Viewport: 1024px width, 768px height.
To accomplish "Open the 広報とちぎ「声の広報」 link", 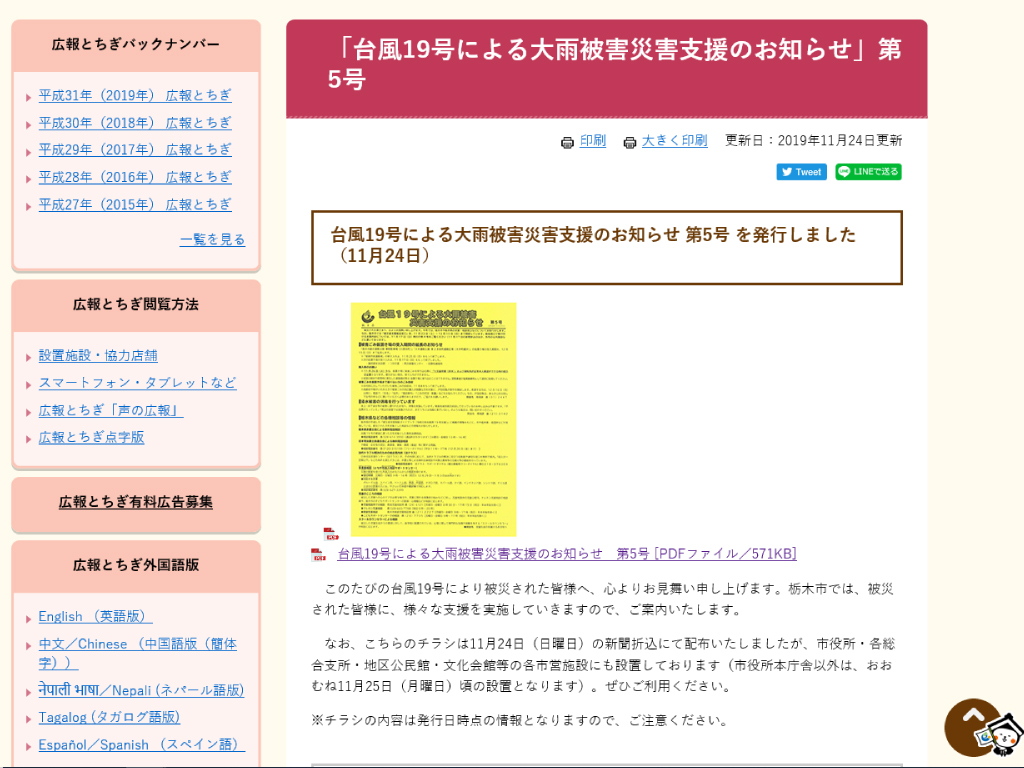I will click(111, 410).
